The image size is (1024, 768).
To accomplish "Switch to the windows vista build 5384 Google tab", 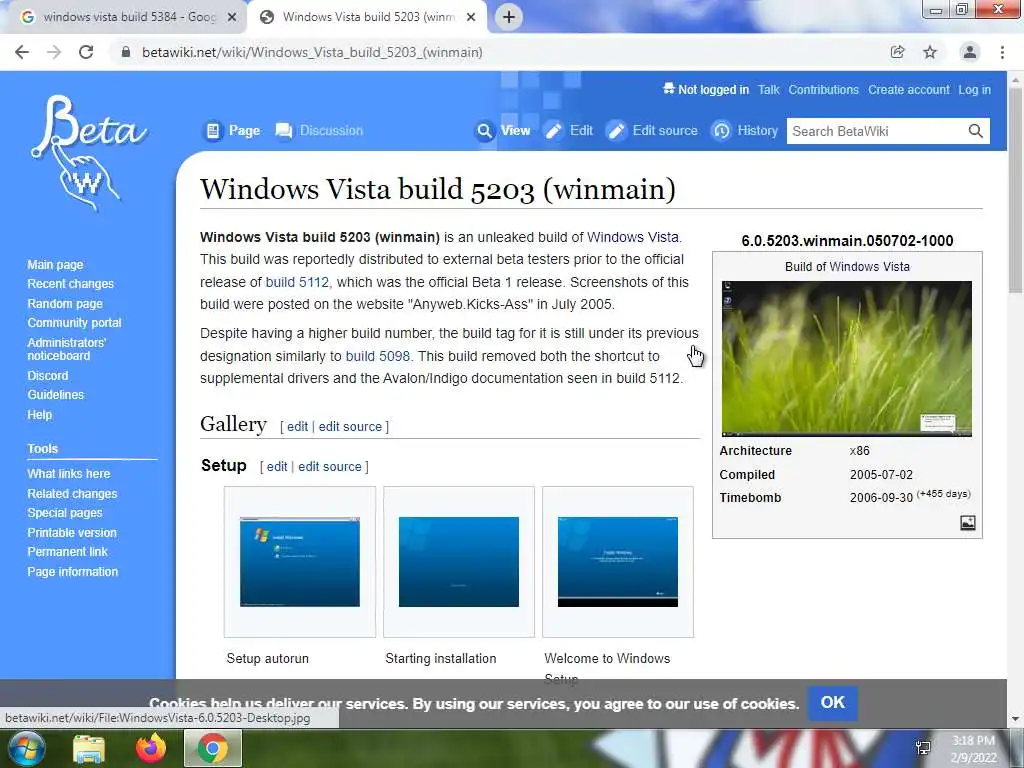I will 129,17.
